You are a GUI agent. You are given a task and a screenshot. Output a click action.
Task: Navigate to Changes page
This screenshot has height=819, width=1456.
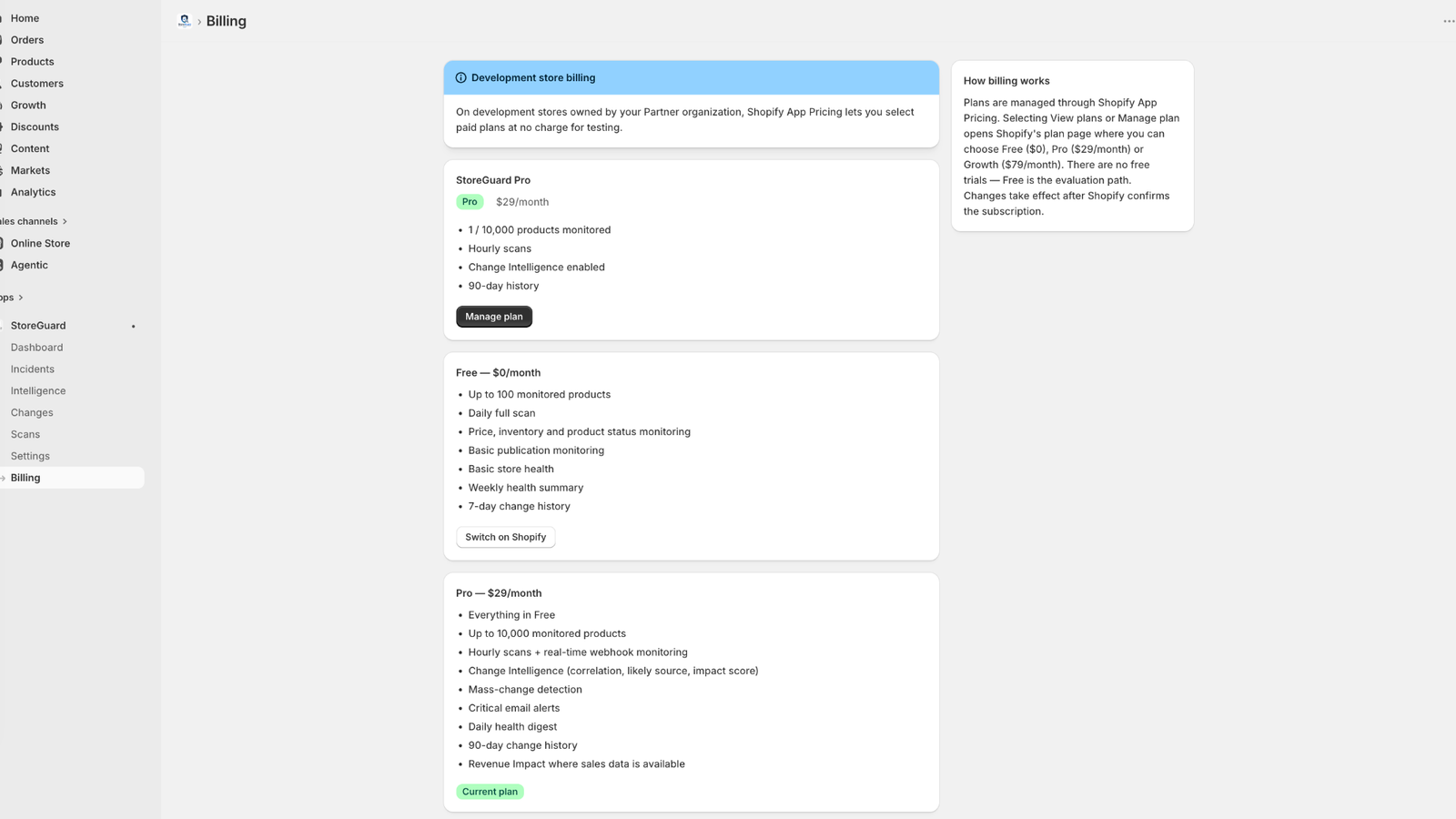[x=32, y=413]
